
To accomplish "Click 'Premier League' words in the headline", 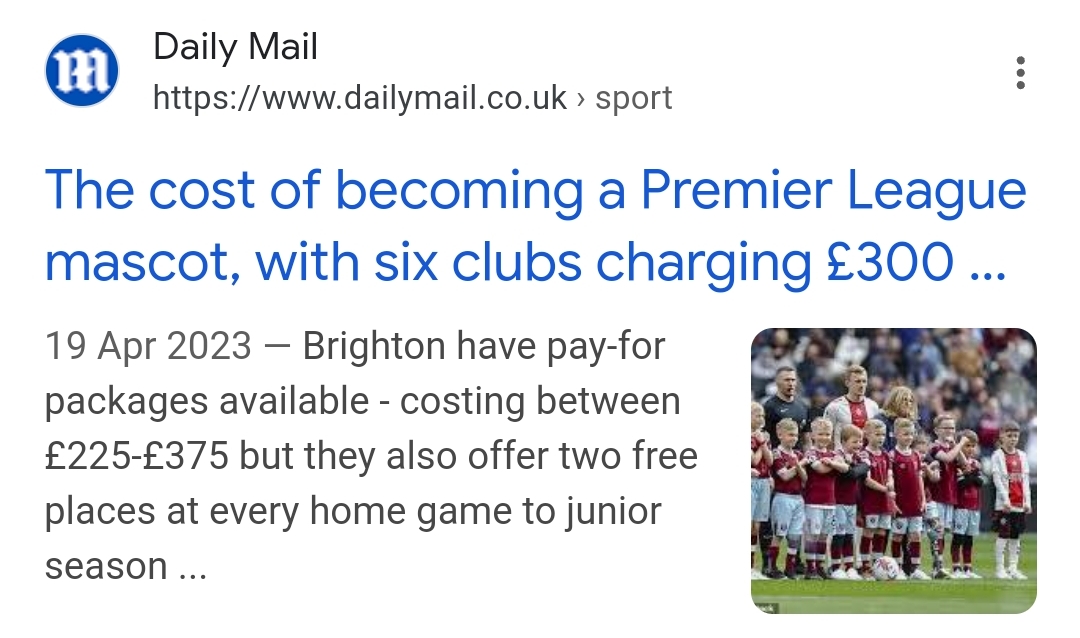I will (x=833, y=191).
